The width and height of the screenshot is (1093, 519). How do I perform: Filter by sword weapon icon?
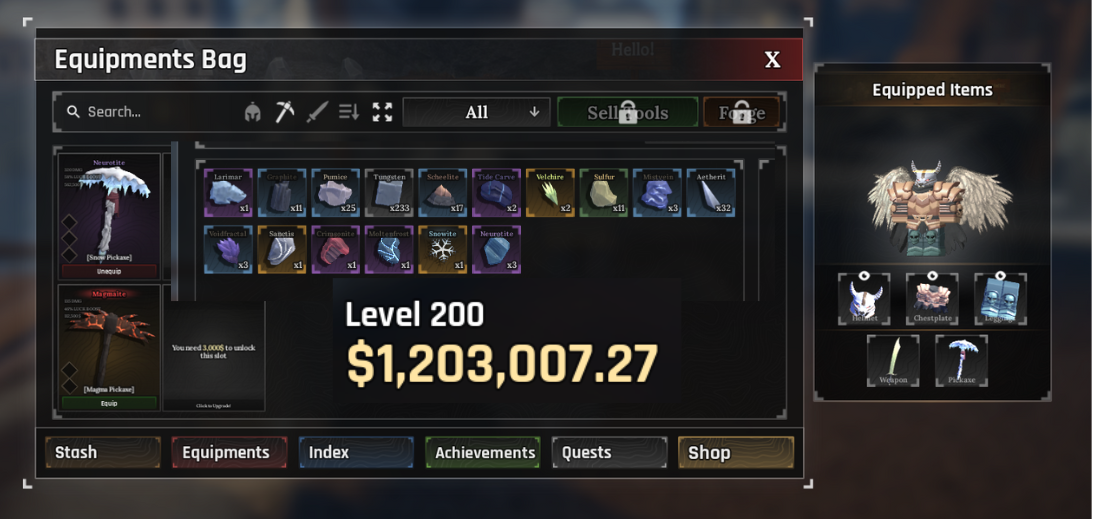(x=317, y=112)
